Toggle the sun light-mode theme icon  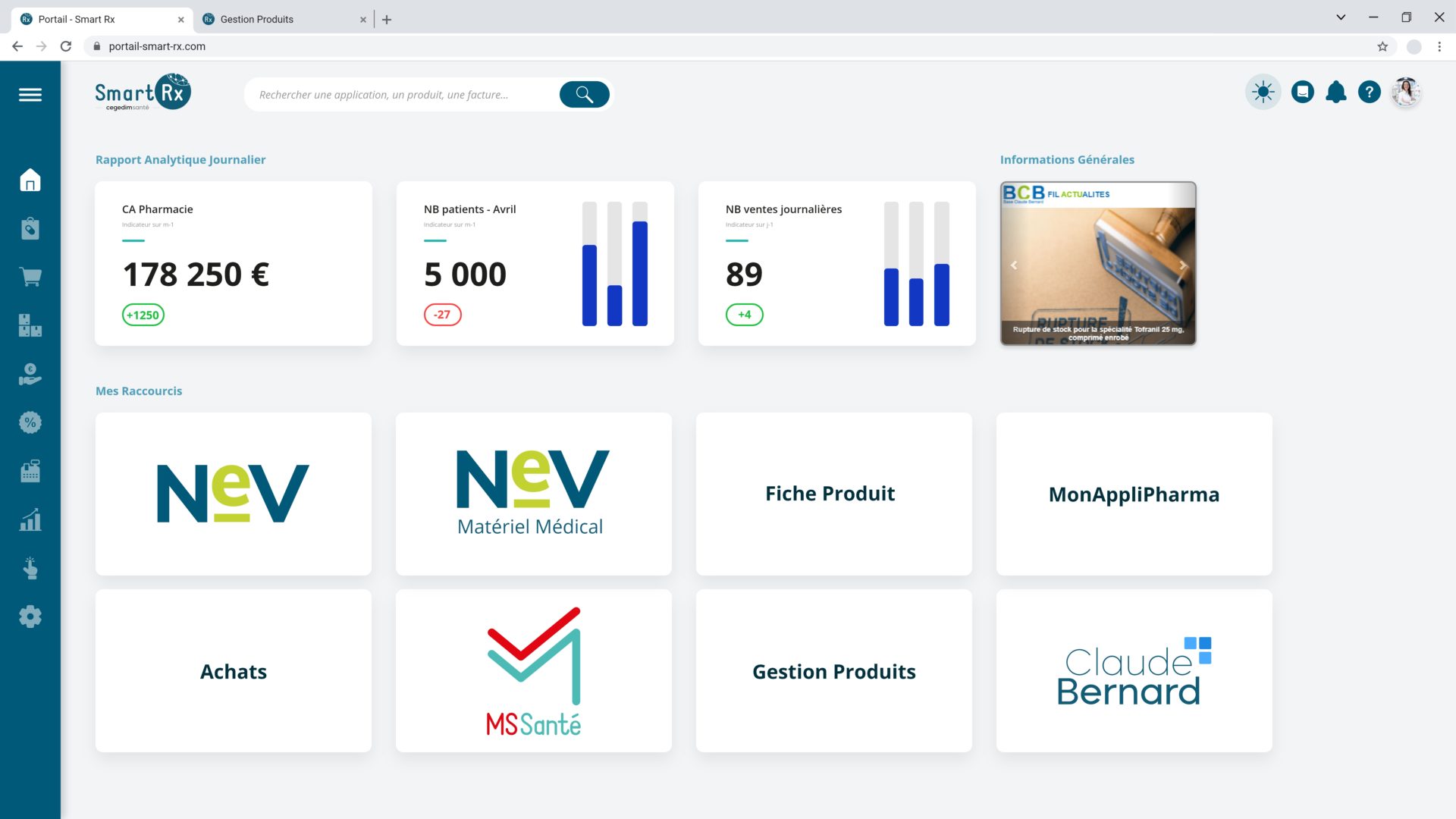(1263, 93)
